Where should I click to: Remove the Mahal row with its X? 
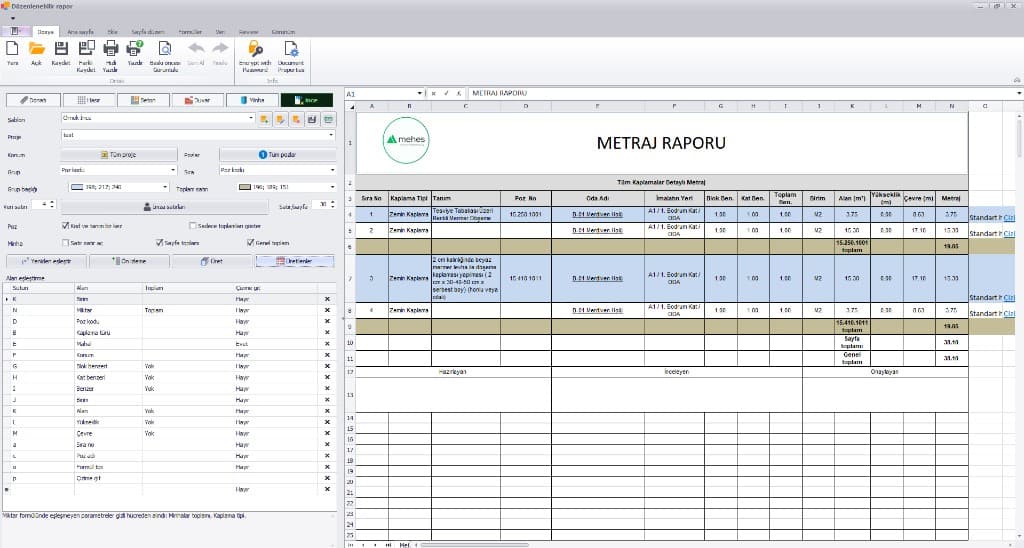327,344
